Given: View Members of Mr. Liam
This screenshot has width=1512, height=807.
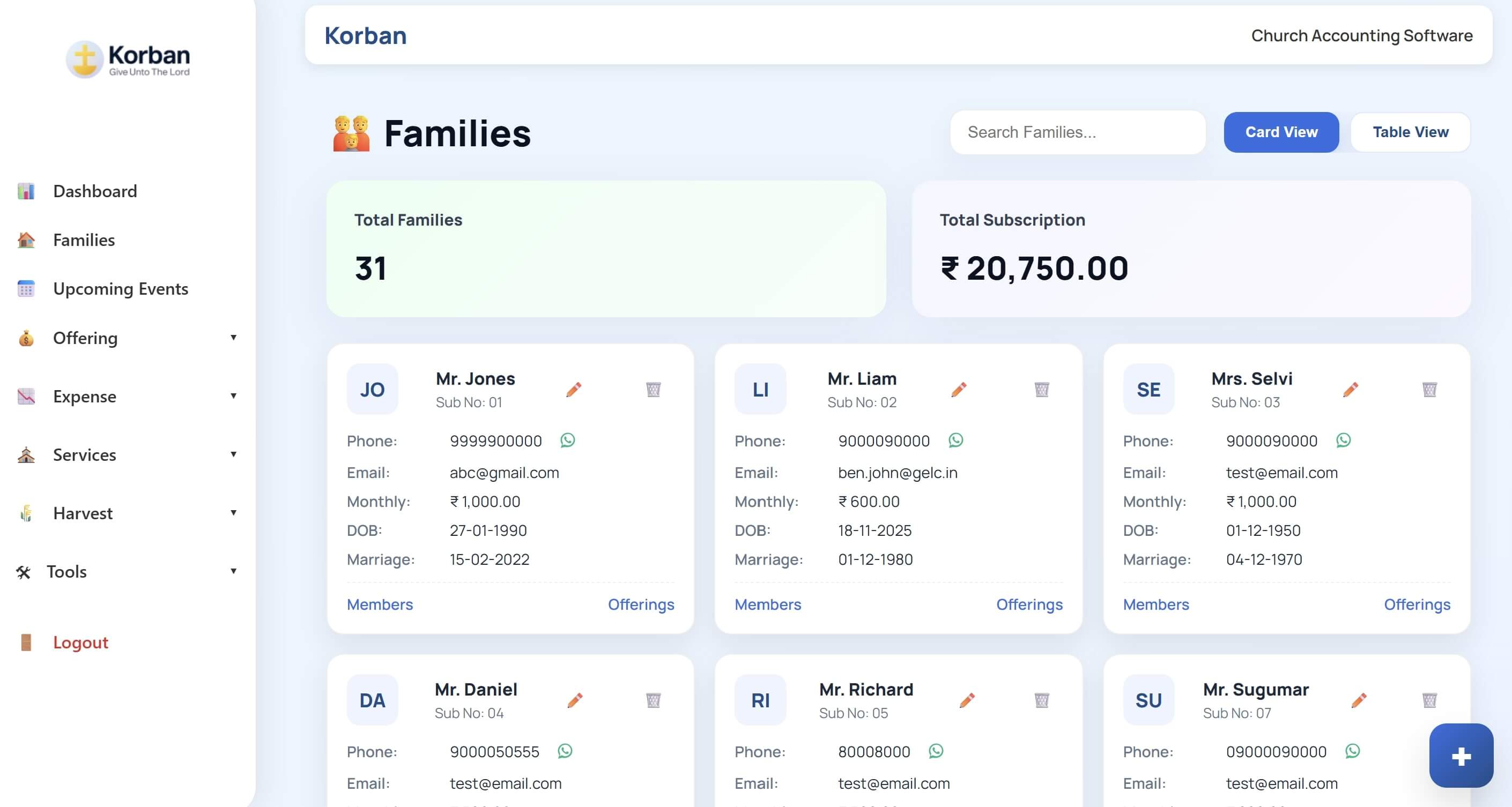Looking at the screenshot, I should tap(768, 604).
